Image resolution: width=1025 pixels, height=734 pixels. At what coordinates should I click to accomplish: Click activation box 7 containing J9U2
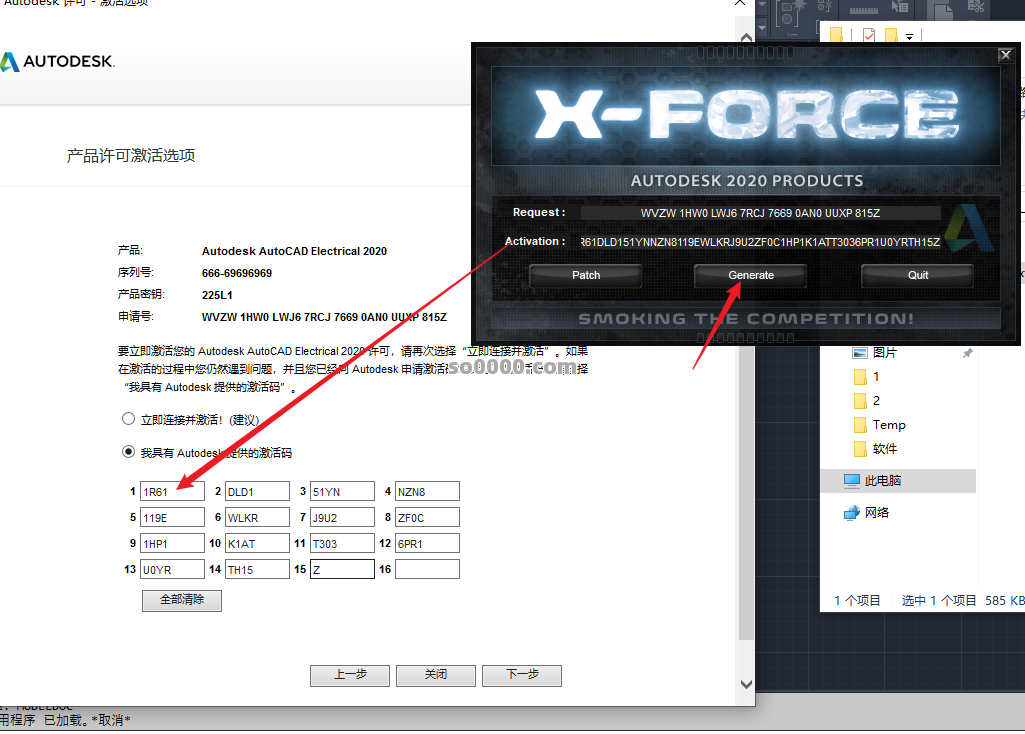(343, 517)
